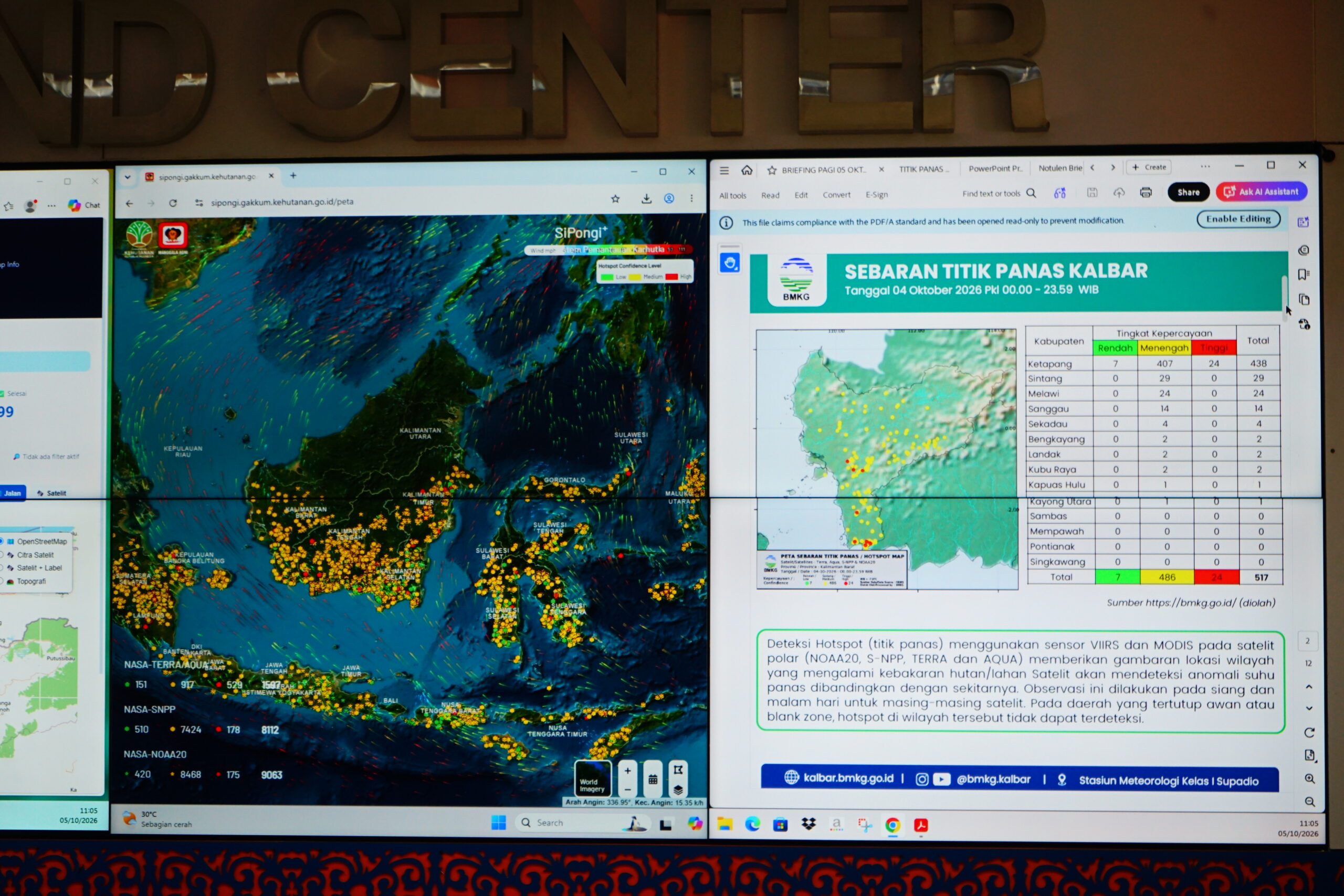
Task: Rotate the PDF page with the rotate icon
Action: pyautogui.click(x=1310, y=733)
